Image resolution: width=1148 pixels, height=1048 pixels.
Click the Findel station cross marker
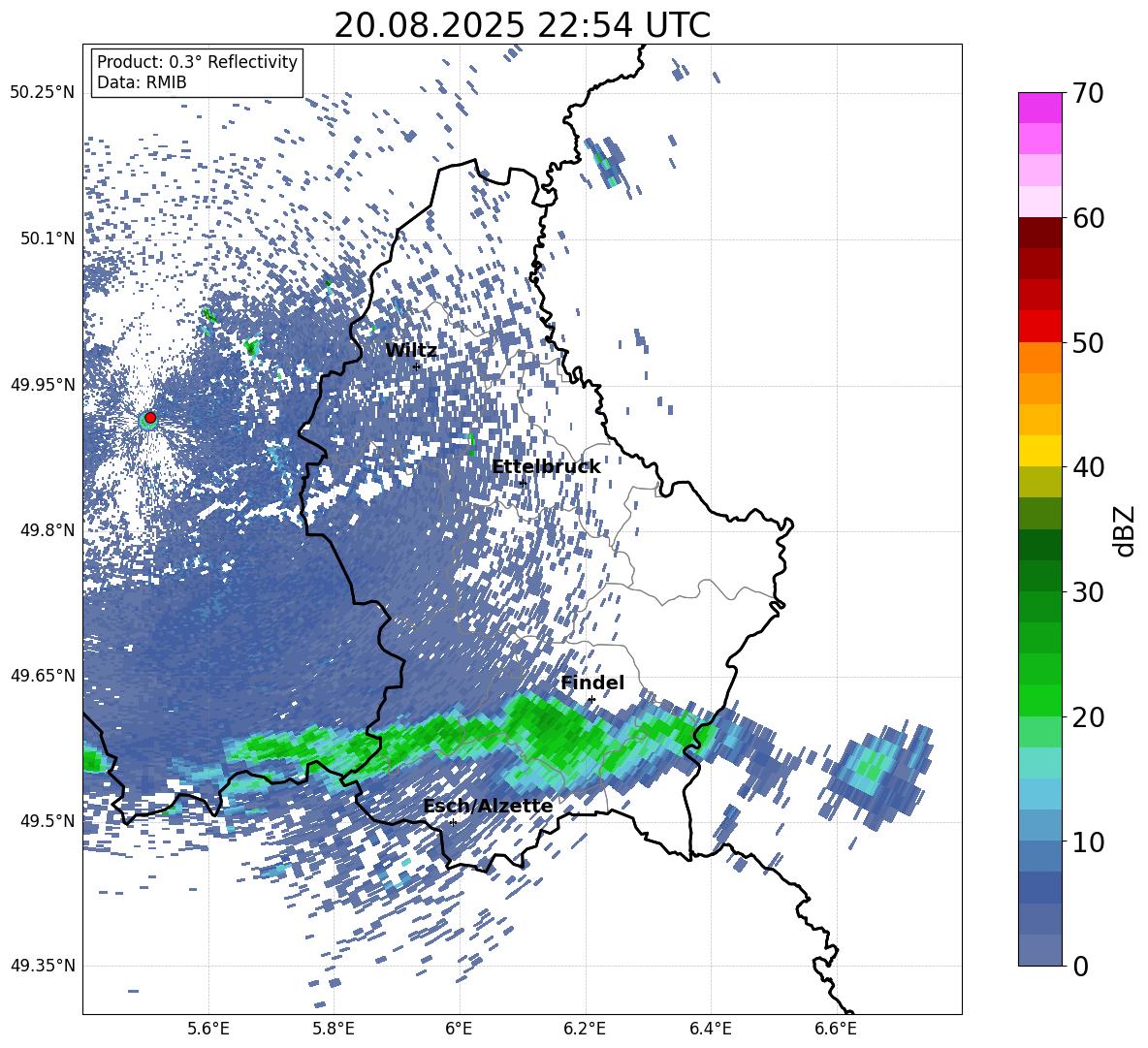click(591, 700)
